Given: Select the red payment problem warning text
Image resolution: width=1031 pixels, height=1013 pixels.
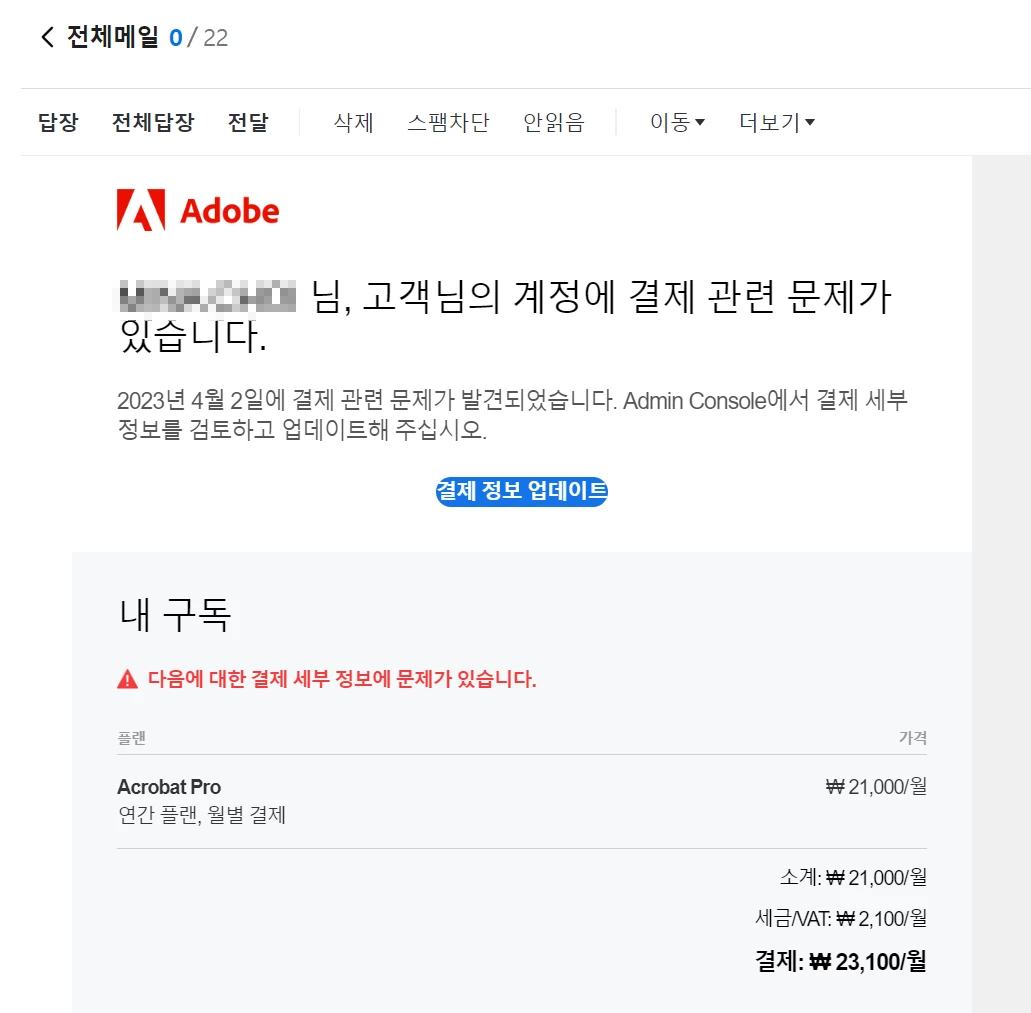Looking at the screenshot, I should click(342, 679).
